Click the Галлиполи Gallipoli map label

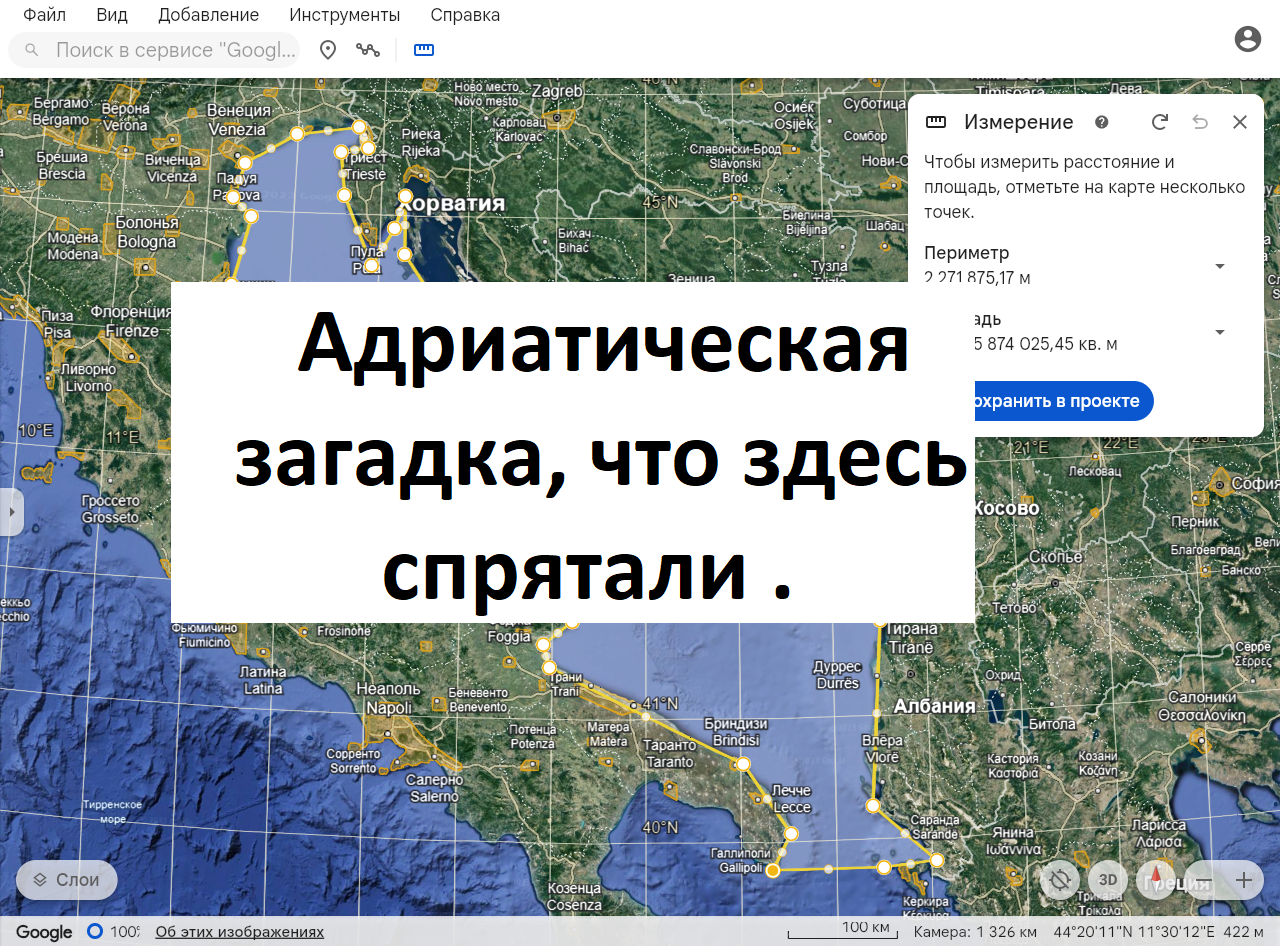click(x=742, y=860)
